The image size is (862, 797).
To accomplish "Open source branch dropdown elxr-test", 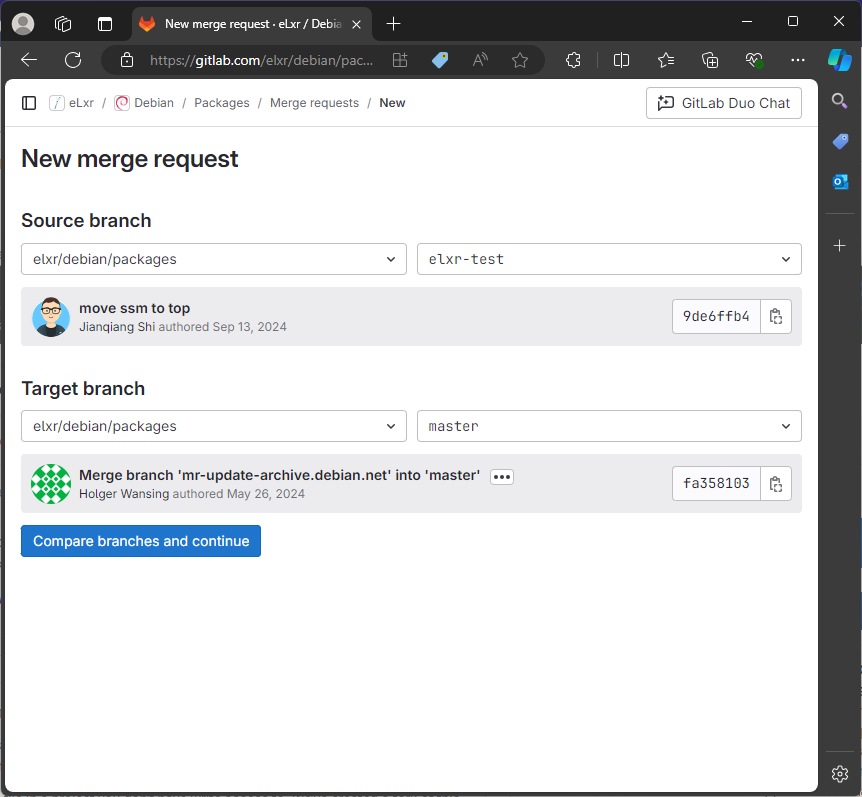I will click(609, 259).
